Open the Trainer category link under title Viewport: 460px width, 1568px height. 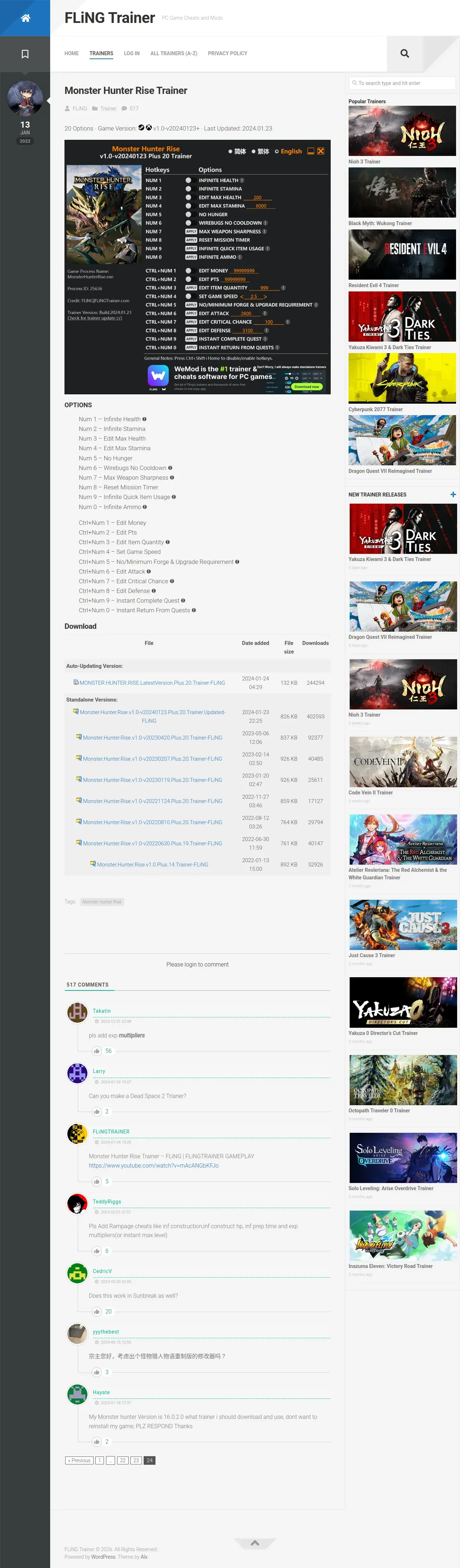[x=108, y=109]
